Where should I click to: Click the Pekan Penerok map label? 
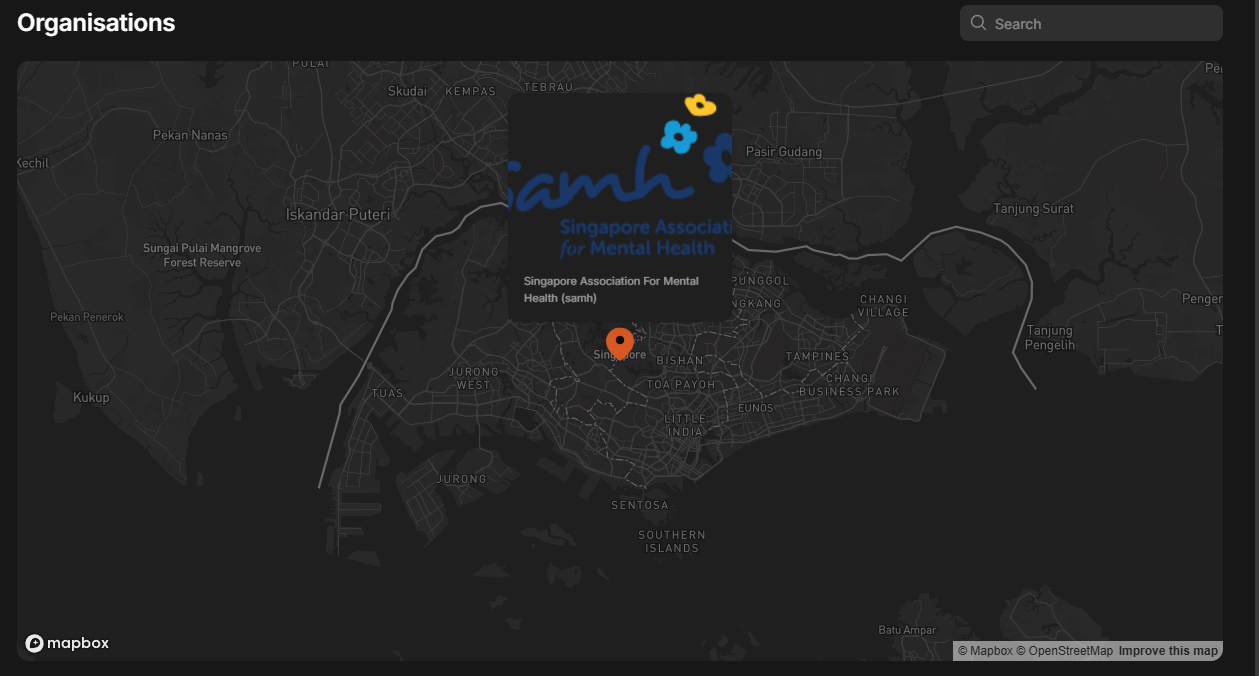click(x=87, y=317)
